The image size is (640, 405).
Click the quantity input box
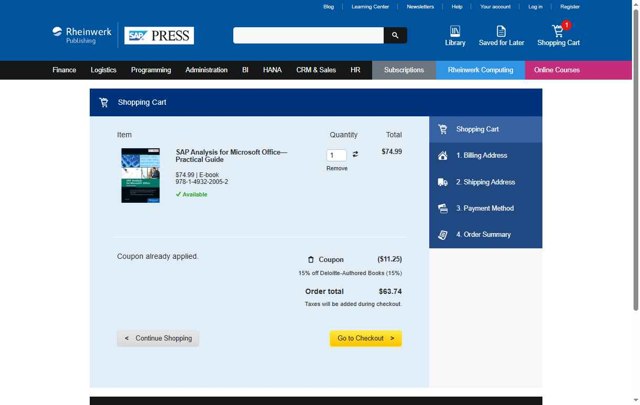coord(336,155)
